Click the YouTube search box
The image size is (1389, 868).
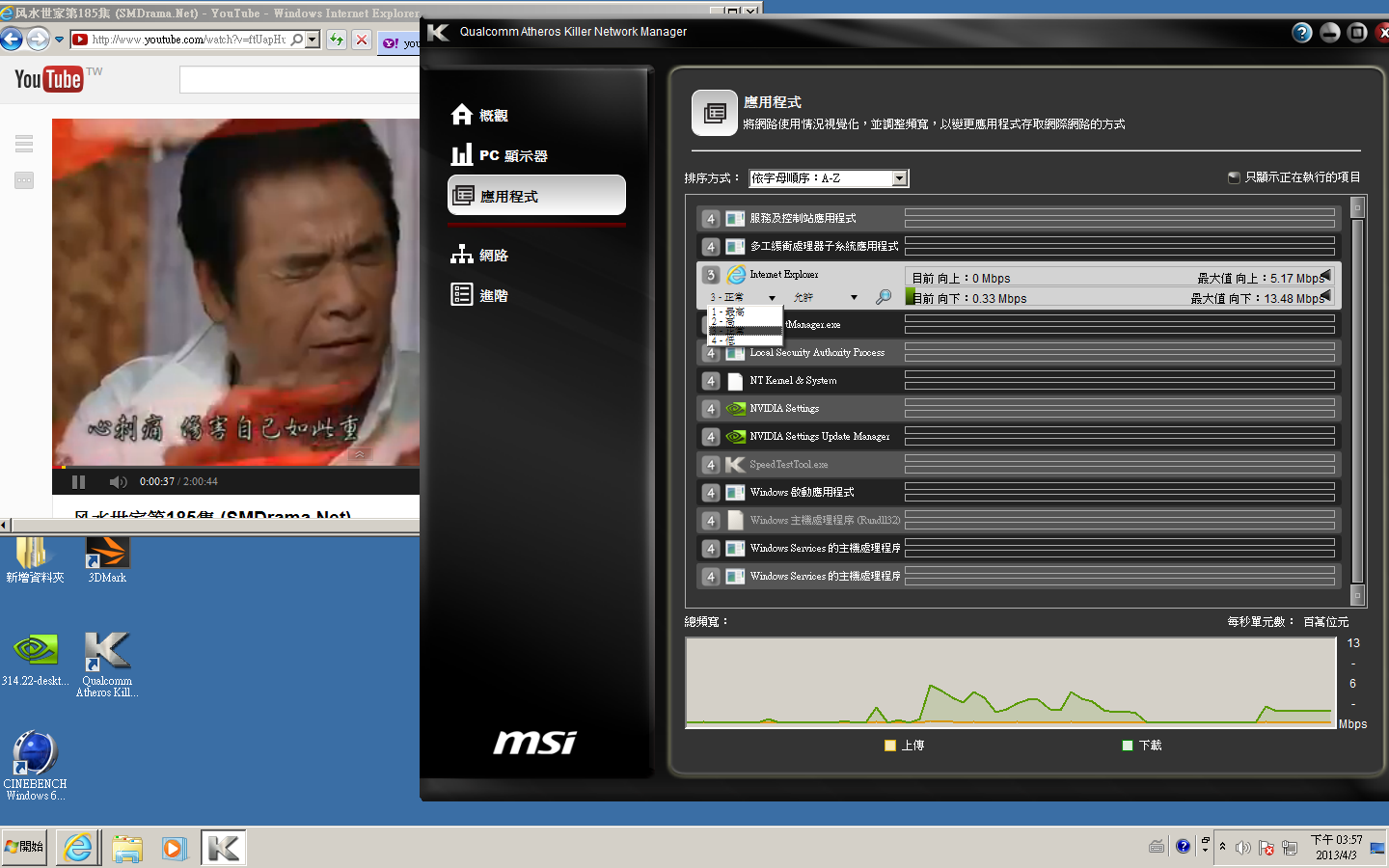click(299, 80)
